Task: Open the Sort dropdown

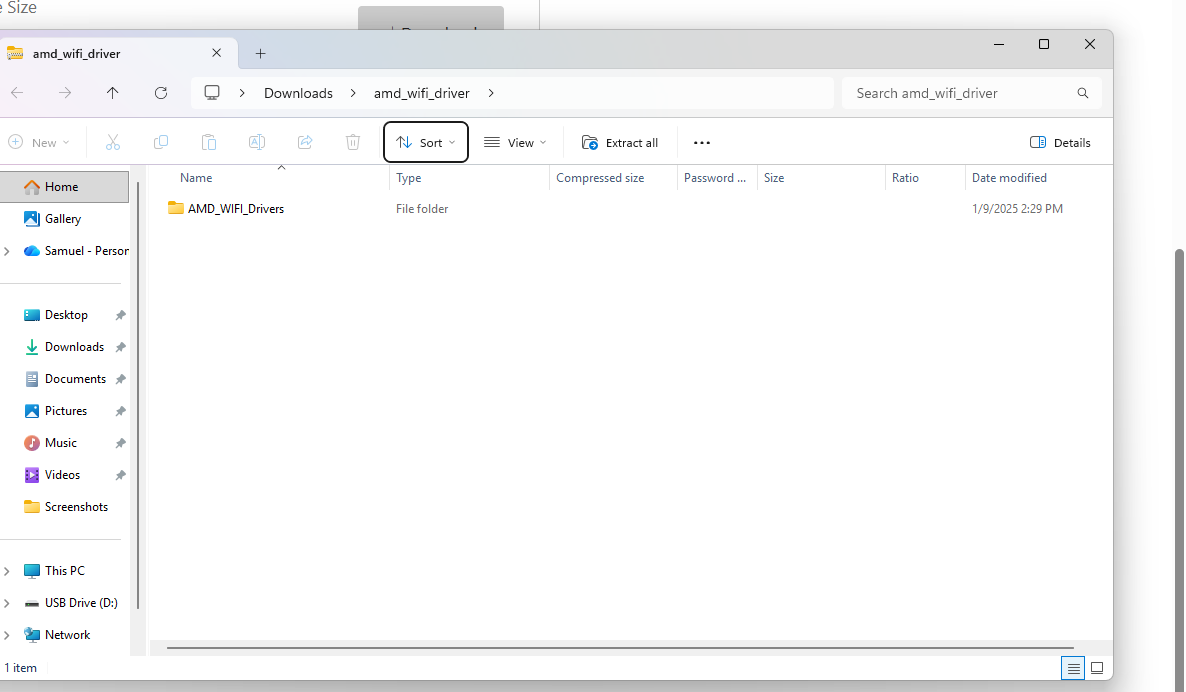Action: (426, 142)
